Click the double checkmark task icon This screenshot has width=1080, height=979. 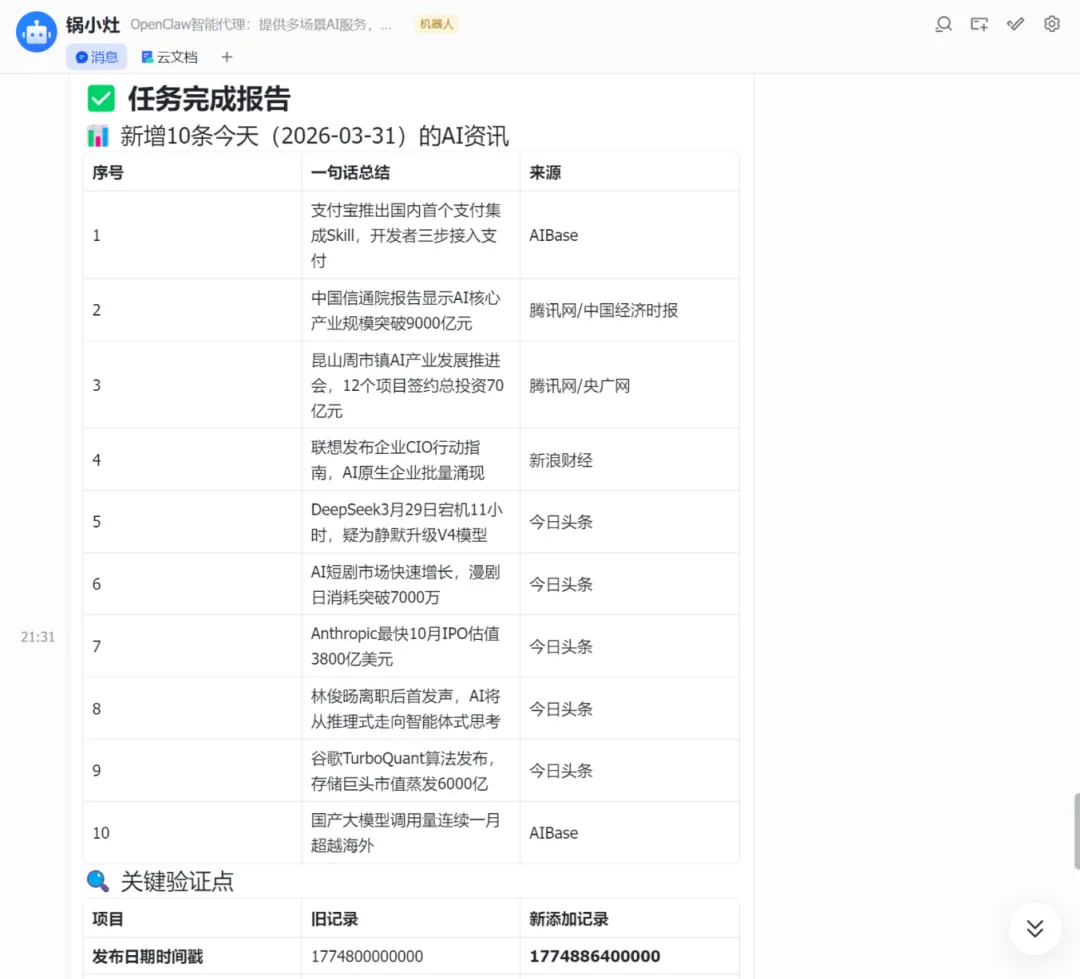pyautogui.click(x=1015, y=25)
